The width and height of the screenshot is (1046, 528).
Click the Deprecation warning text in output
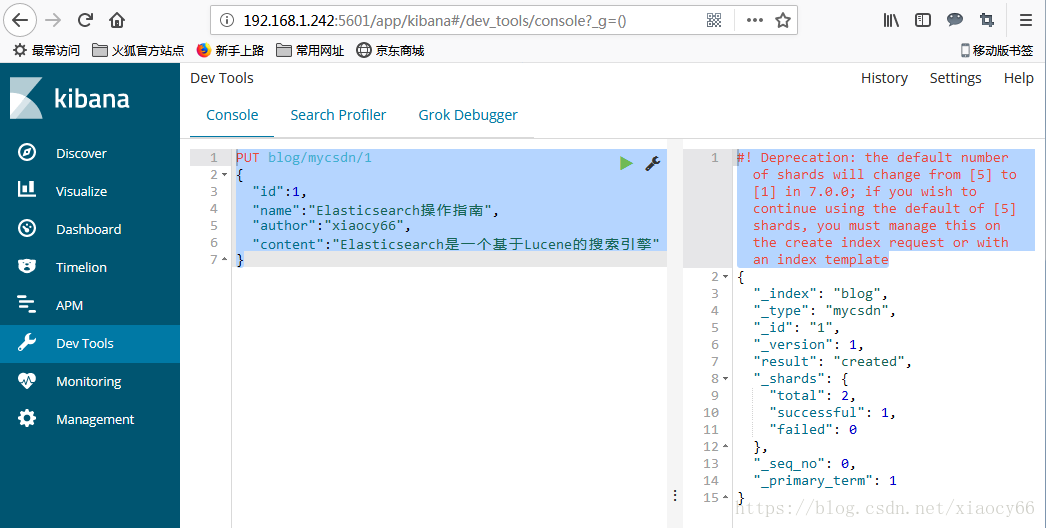point(877,208)
